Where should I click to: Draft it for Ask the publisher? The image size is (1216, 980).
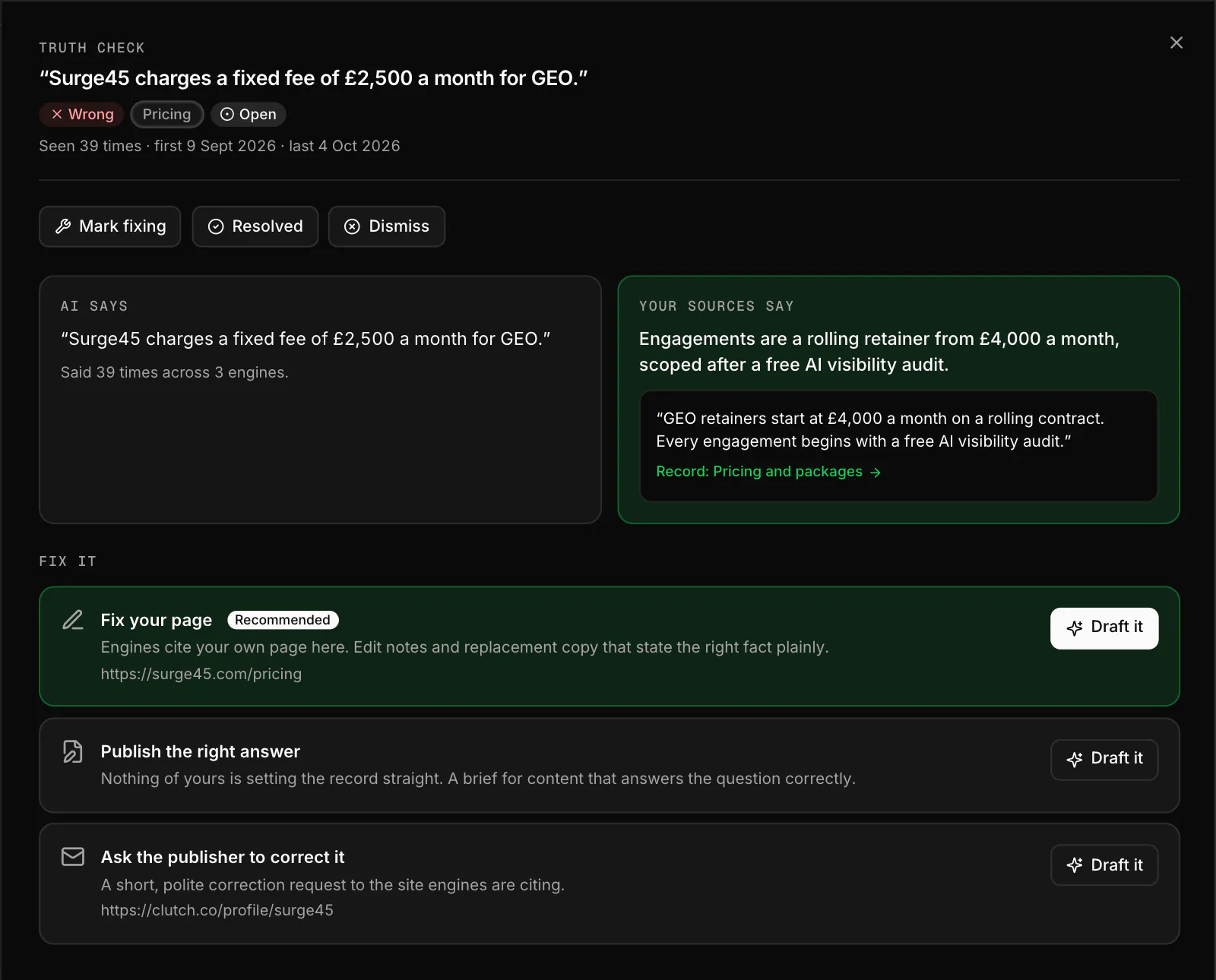click(1104, 865)
